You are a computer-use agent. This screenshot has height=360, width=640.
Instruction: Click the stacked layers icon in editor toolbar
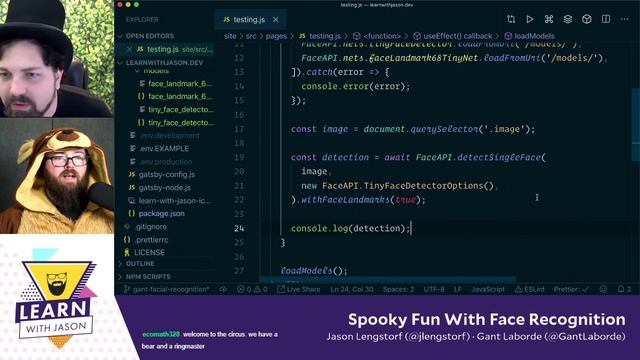[568, 19]
